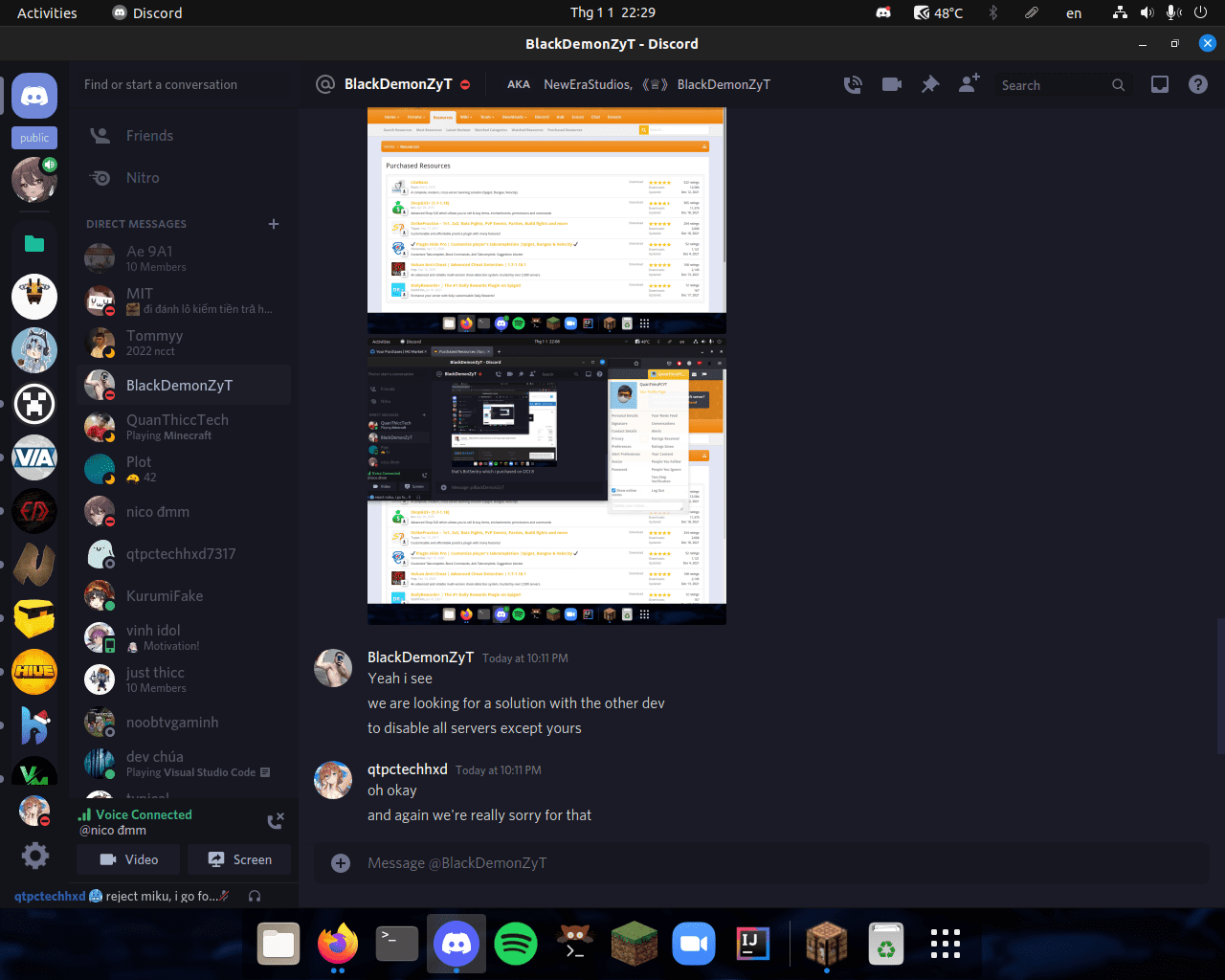Open the VIA server
The width and height of the screenshot is (1225, 980).
[x=34, y=457]
